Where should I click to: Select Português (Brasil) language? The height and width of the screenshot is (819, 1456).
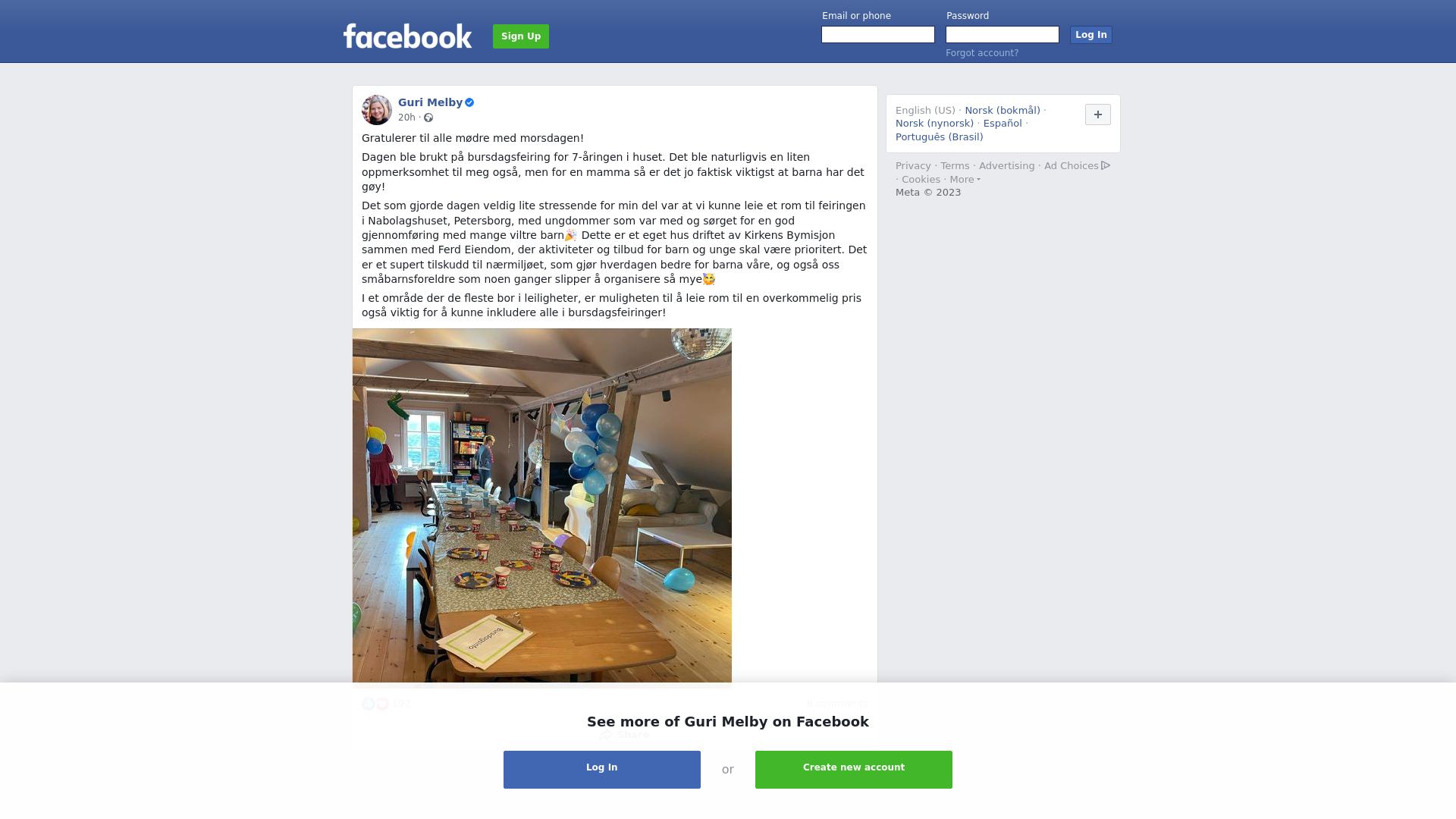click(x=939, y=137)
